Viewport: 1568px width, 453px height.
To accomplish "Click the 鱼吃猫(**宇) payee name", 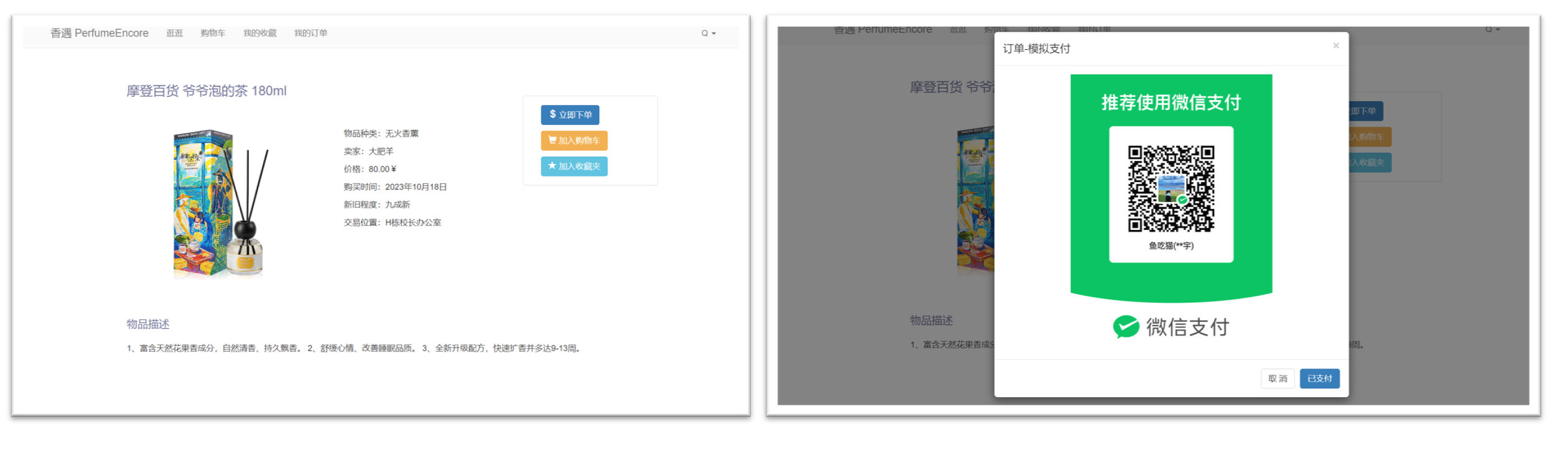I will click(x=1171, y=246).
